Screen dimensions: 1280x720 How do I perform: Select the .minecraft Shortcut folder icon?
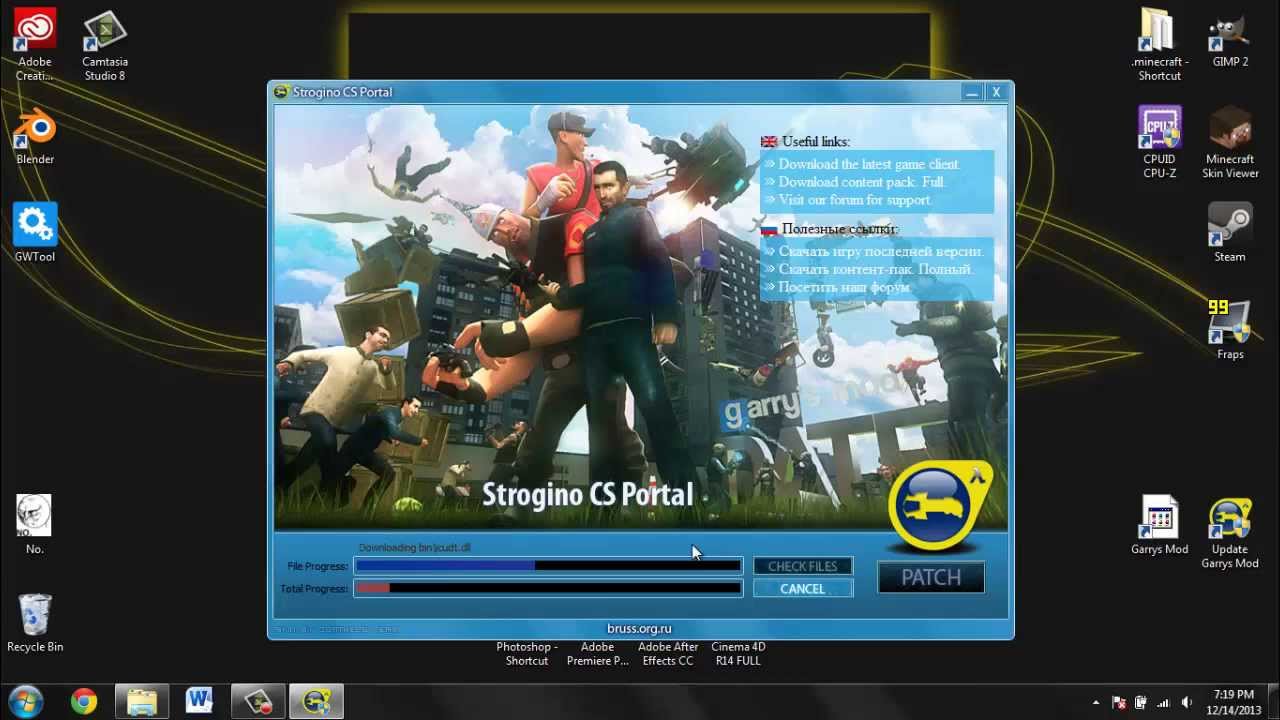click(x=1160, y=45)
